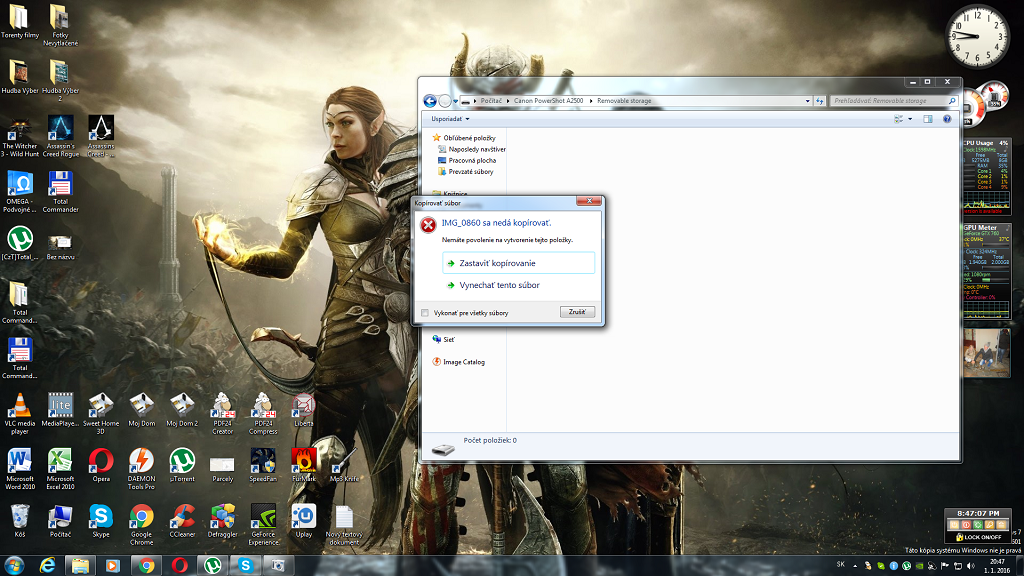Image resolution: width=1024 pixels, height=576 pixels.
Task: Click the red error icon in copy dialog
Action: click(x=428, y=225)
